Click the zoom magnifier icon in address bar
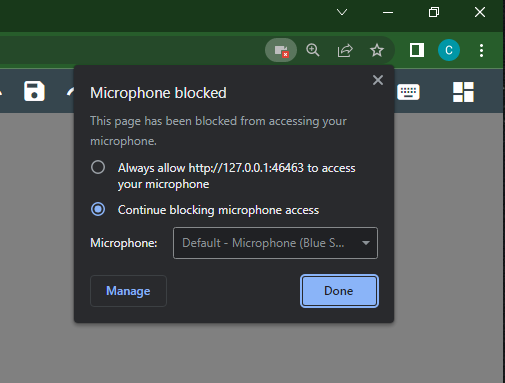This screenshot has width=505, height=383. (x=313, y=50)
